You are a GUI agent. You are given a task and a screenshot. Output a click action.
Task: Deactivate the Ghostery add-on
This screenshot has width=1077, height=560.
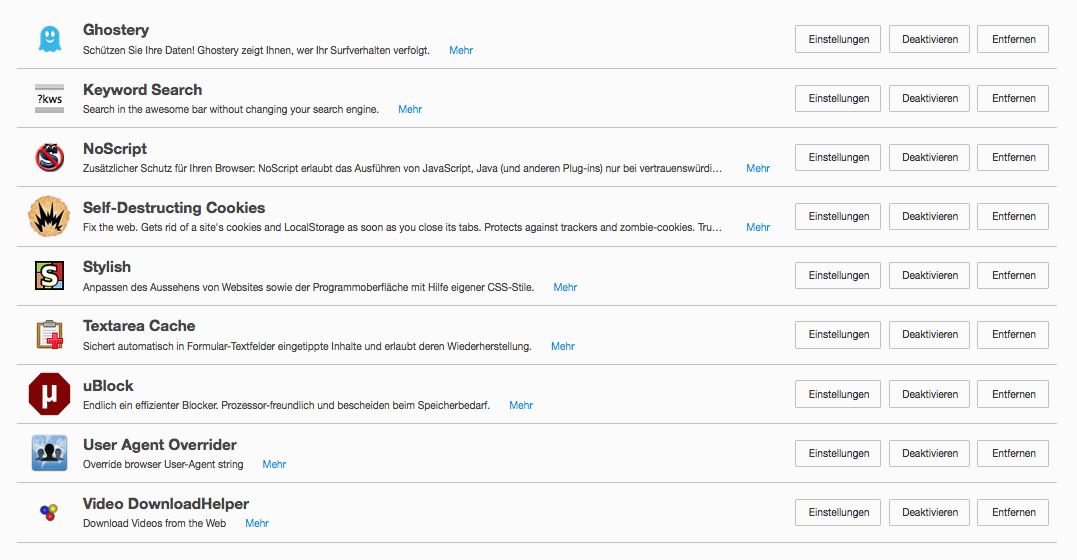[x=929, y=40]
